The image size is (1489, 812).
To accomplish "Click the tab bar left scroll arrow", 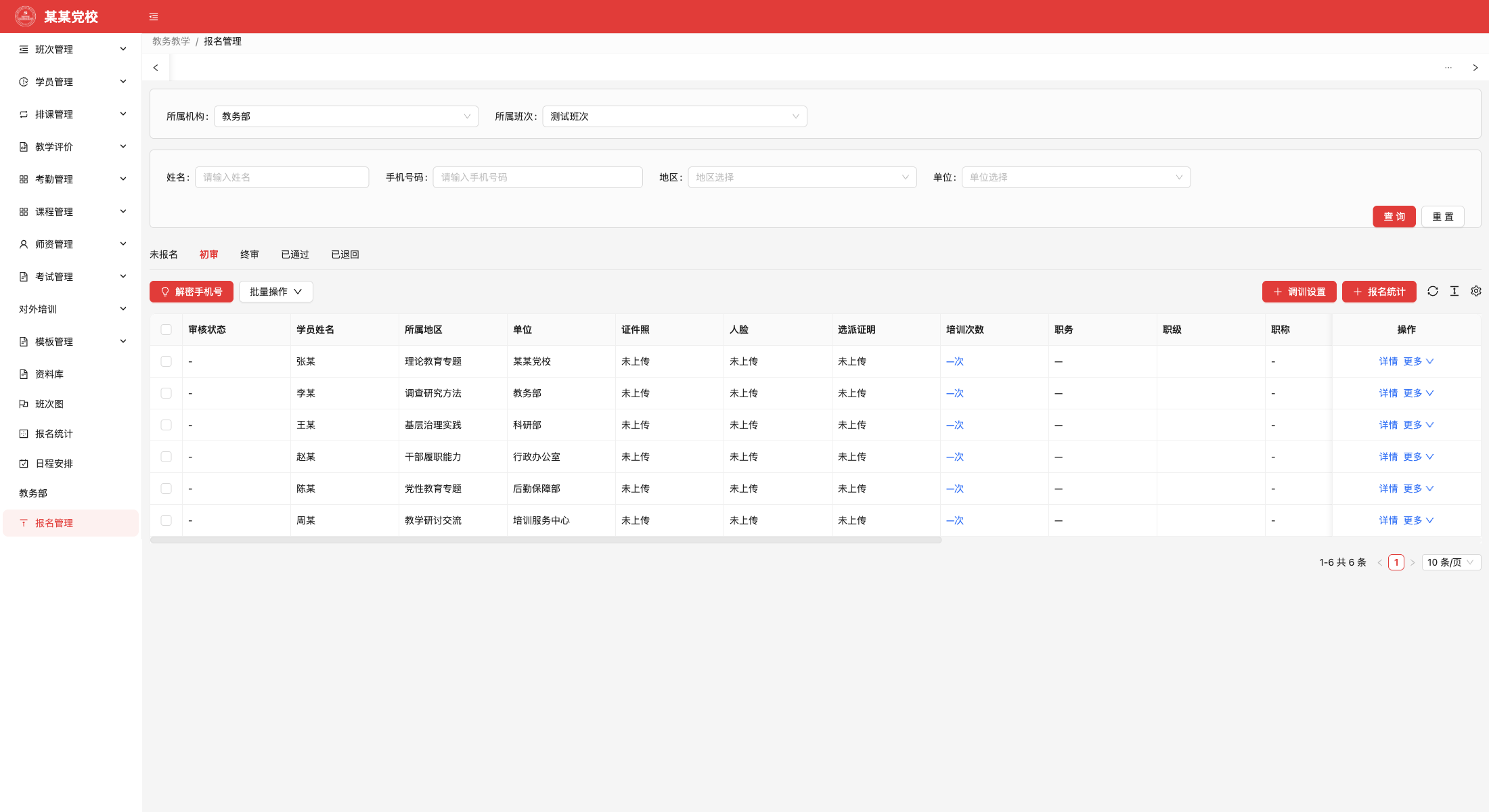I will tap(156, 68).
